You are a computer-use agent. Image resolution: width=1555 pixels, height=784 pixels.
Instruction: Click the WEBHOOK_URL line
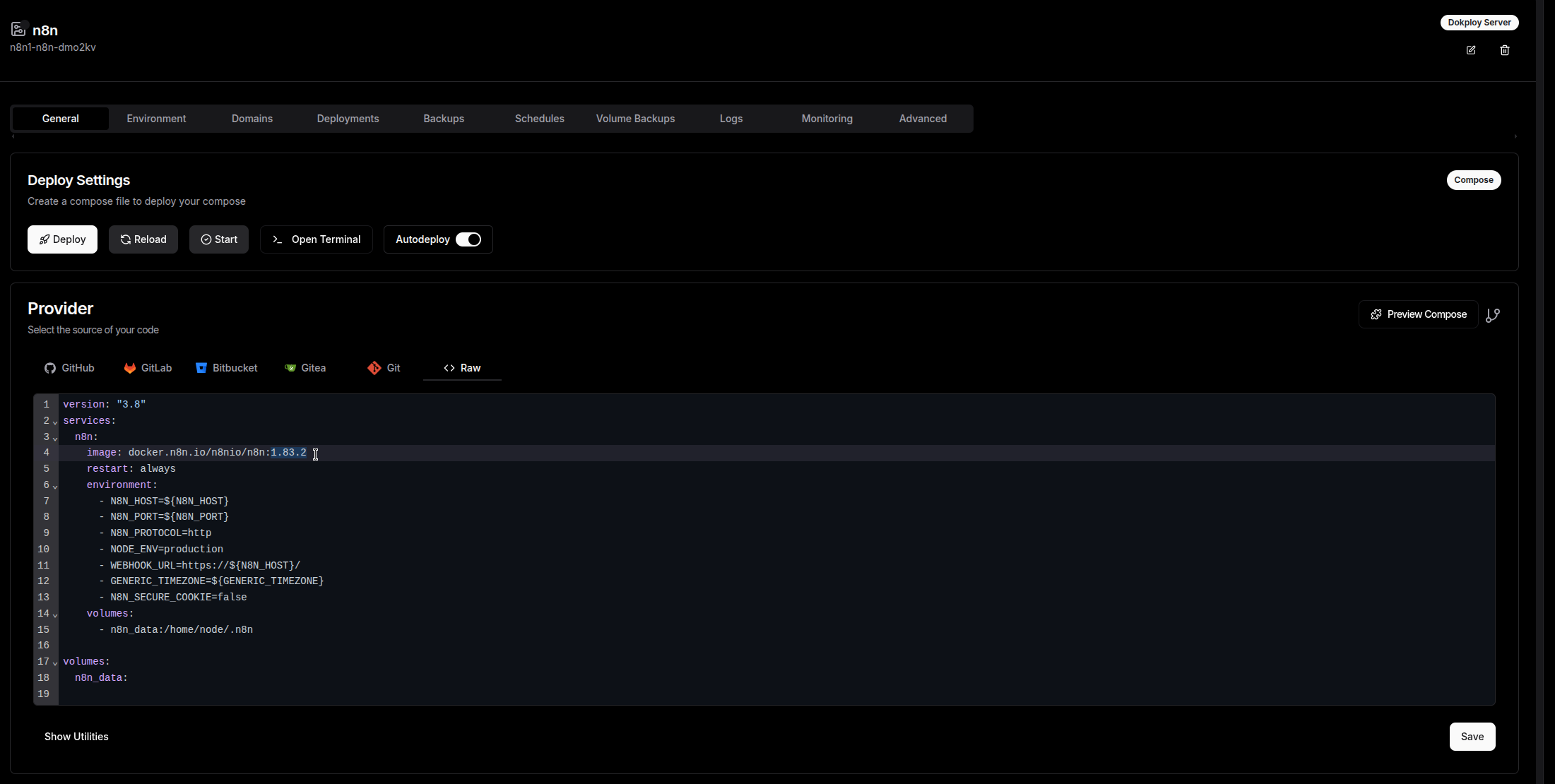pos(776,566)
